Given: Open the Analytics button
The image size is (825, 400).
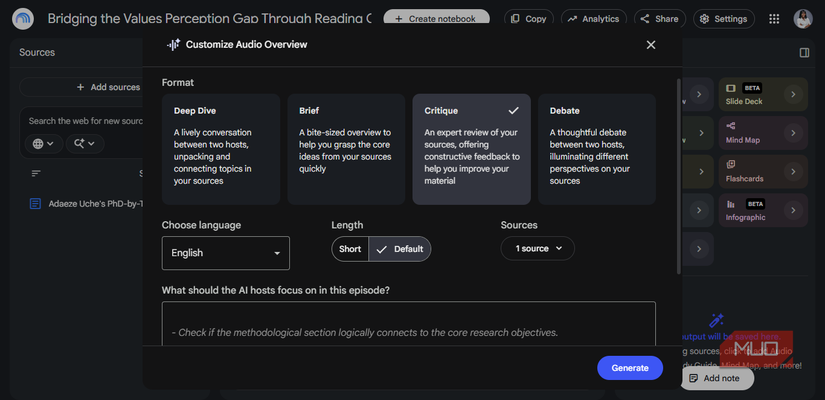Looking at the screenshot, I should 593,19.
